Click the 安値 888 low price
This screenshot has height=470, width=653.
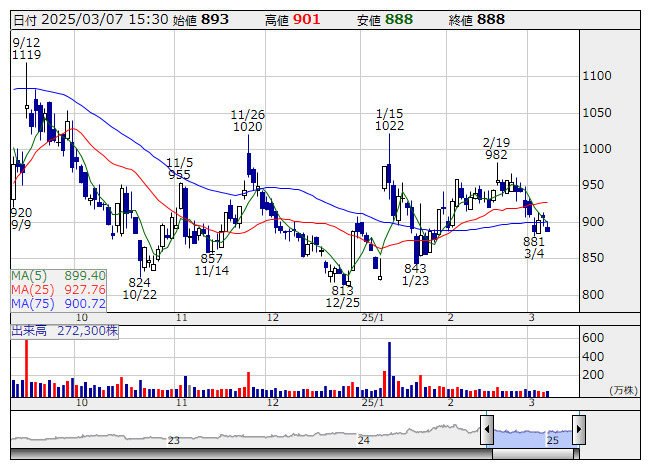pyautogui.click(x=385, y=20)
